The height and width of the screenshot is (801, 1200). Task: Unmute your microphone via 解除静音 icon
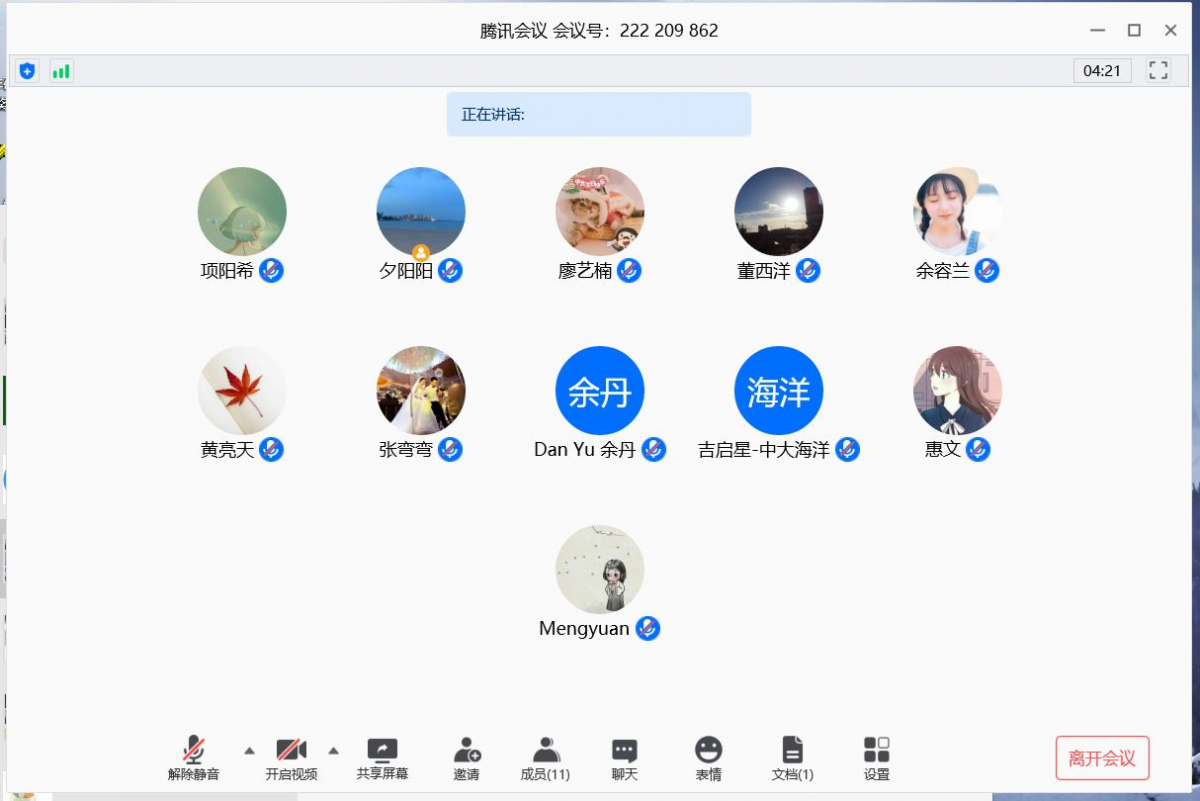(193, 750)
